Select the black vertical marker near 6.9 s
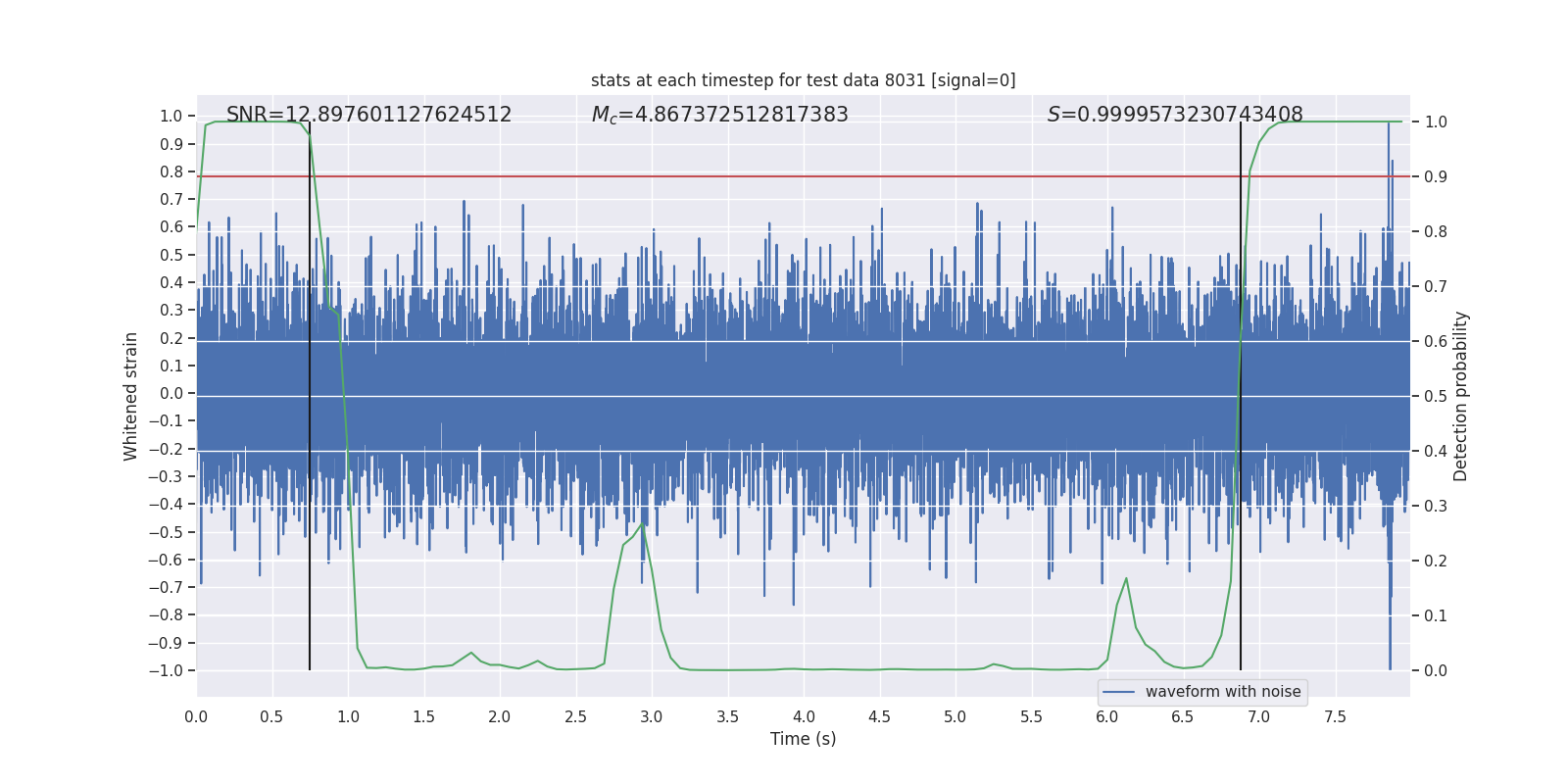 [x=1241, y=392]
